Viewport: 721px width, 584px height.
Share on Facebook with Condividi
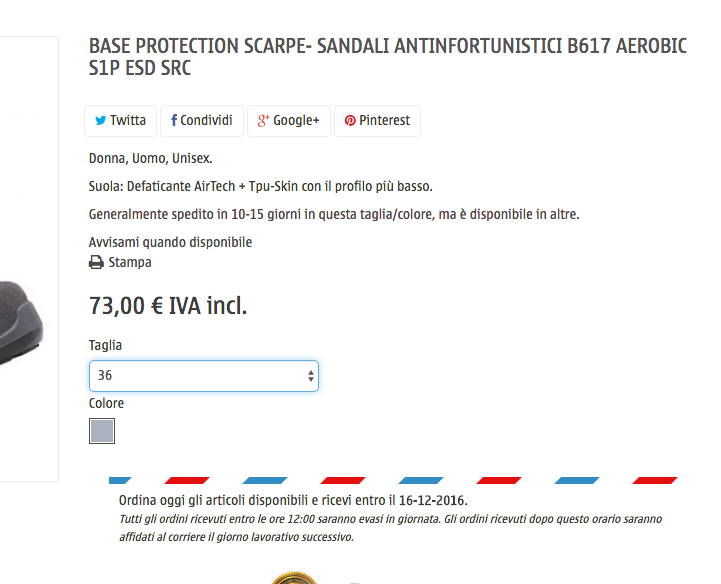pyautogui.click(x=202, y=121)
